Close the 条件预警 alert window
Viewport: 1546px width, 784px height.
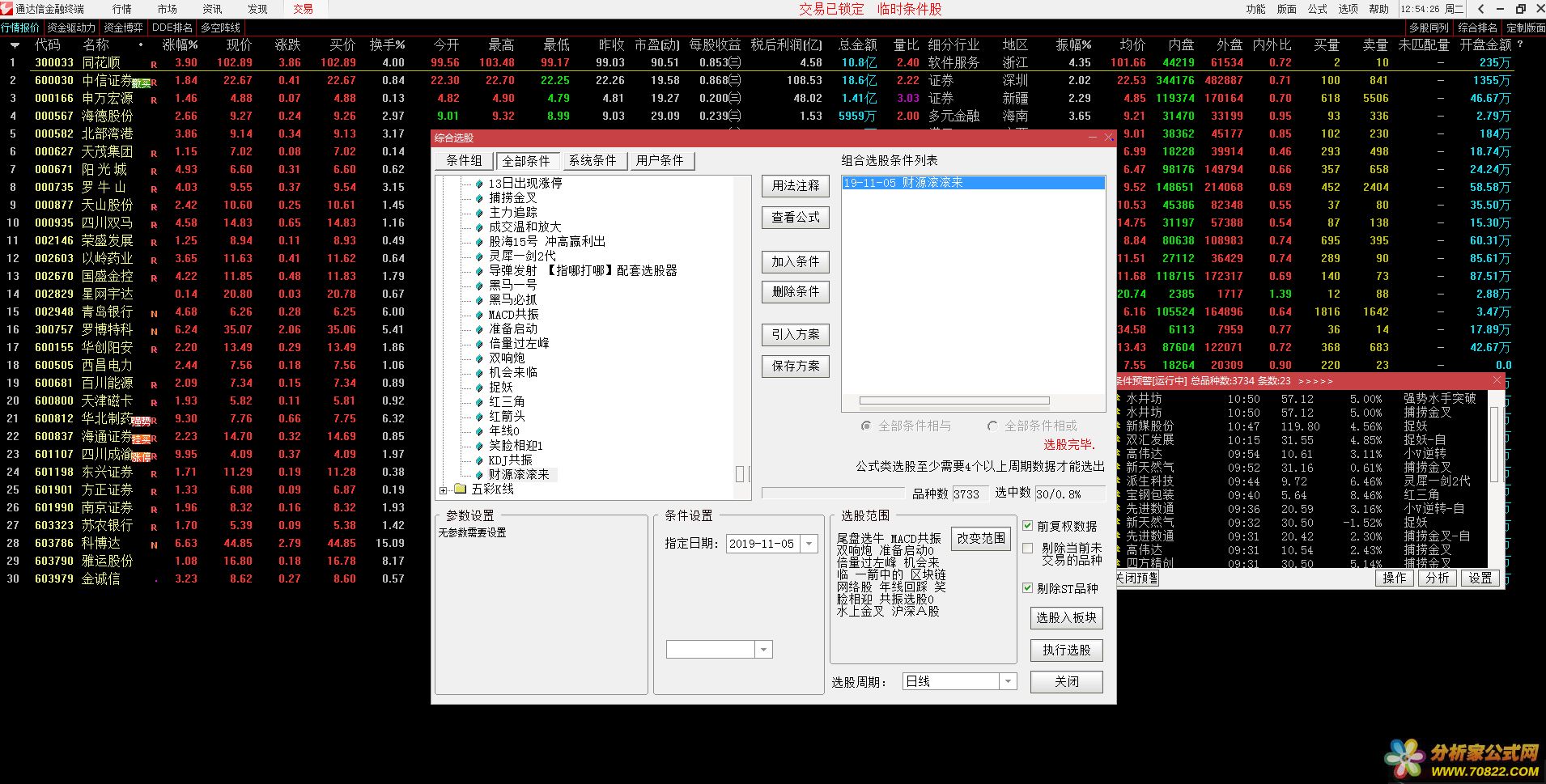click(x=1497, y=380)
